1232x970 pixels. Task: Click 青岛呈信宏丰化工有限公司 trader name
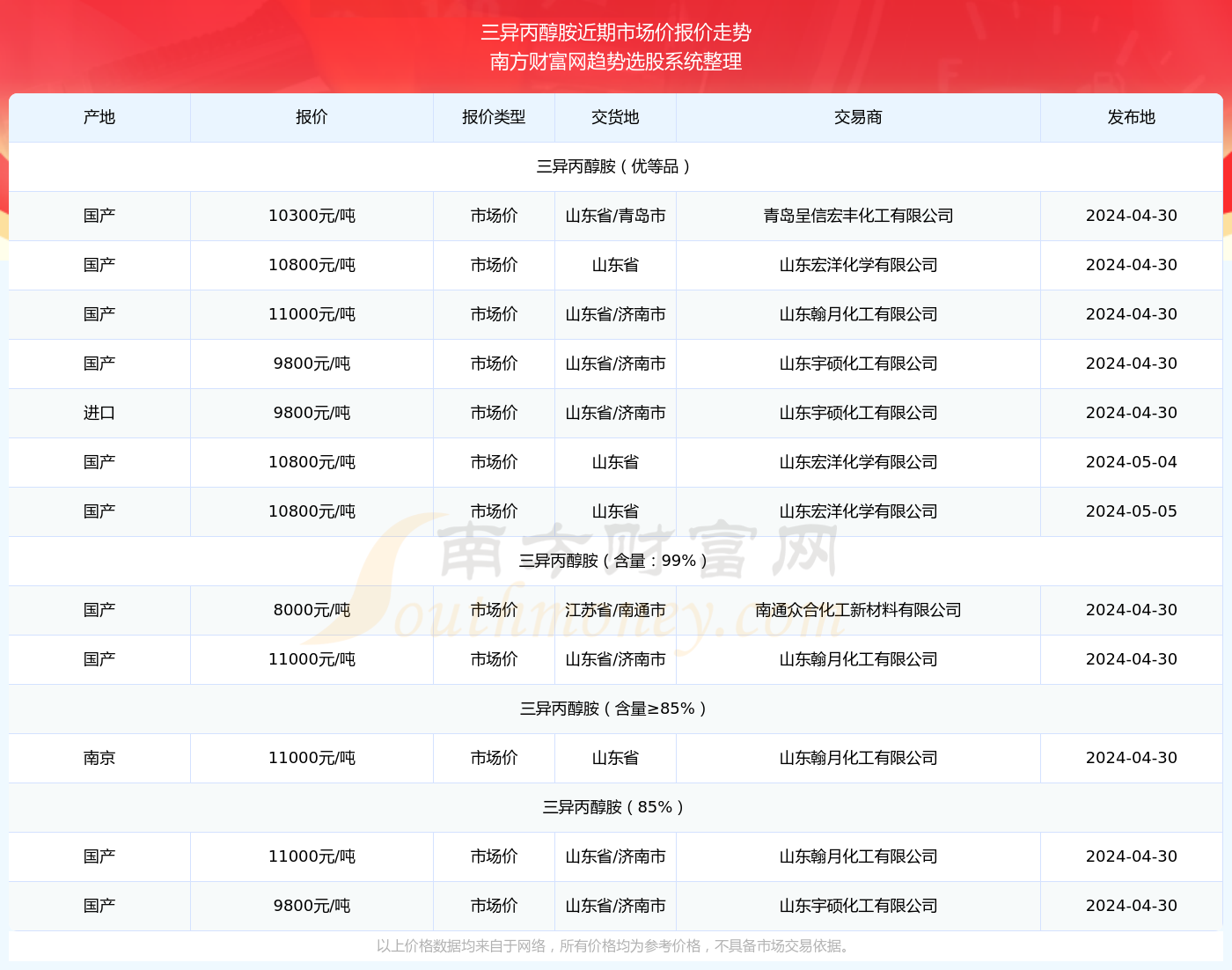[858, 216]
